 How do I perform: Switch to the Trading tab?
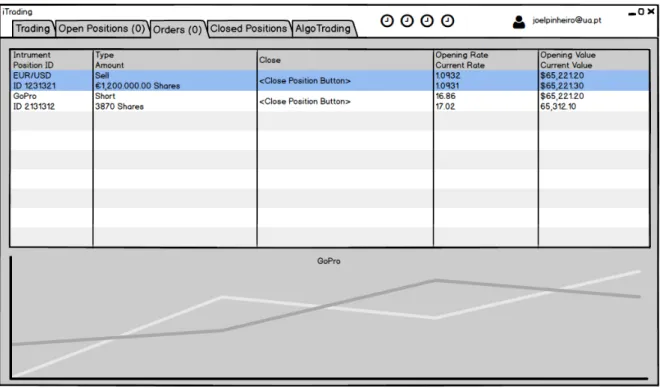[33, 29]
